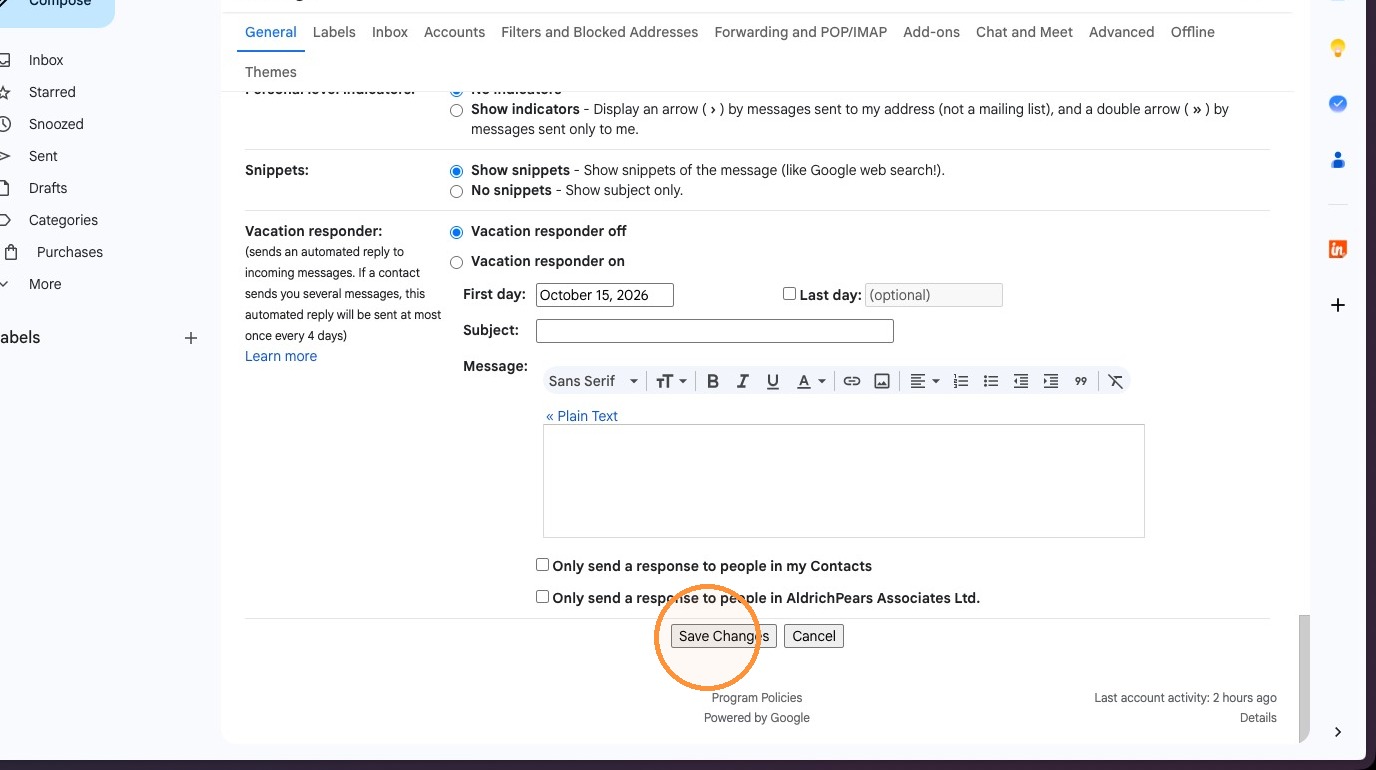Viewport: 1376px width, 770px height.
Task: Click the Save Changes button
Action: tap(724, 636)
